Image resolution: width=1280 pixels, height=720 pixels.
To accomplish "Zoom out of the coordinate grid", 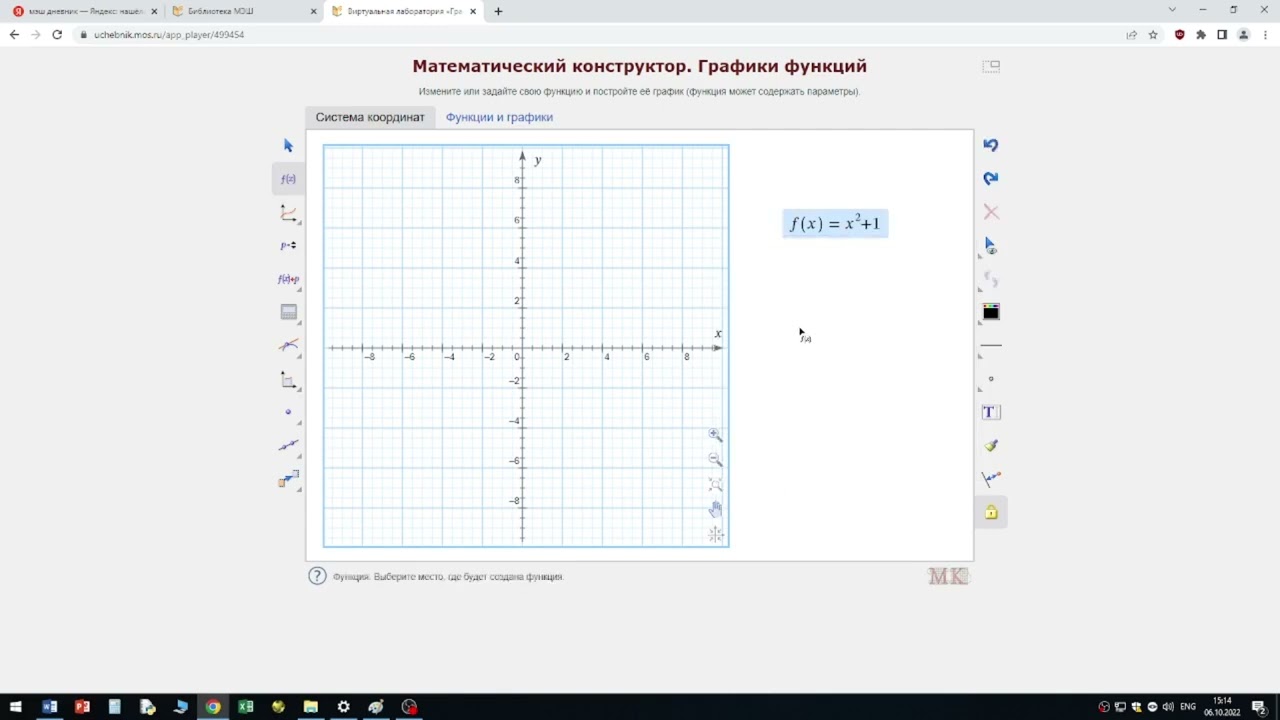I will click(x=715, y=460).
